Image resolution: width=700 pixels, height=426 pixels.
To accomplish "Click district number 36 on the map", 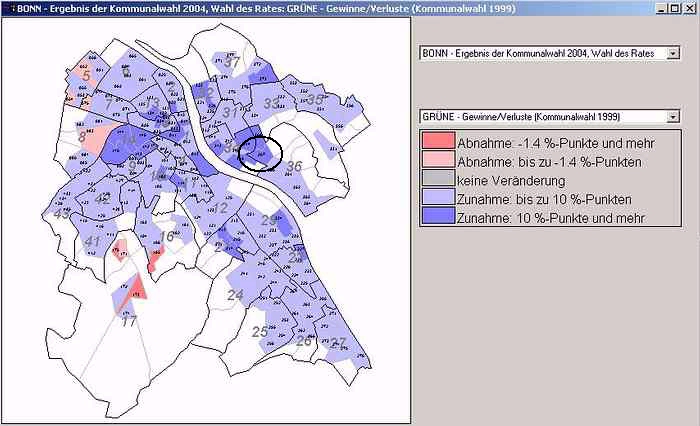I will pyautogui.click(x=294, y=166).
